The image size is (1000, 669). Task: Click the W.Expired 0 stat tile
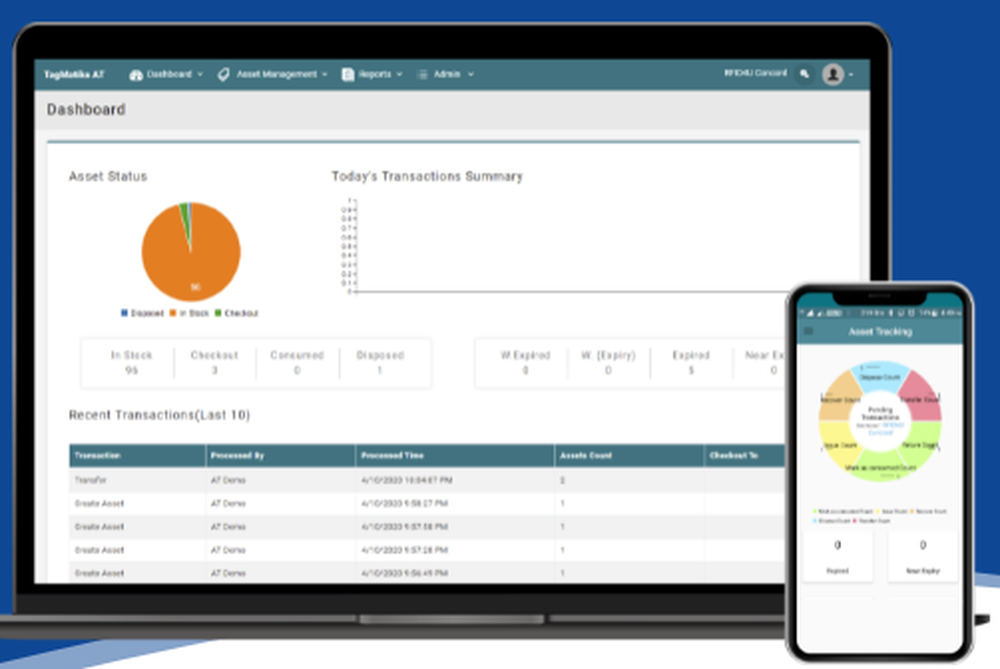tap(525, 362)
